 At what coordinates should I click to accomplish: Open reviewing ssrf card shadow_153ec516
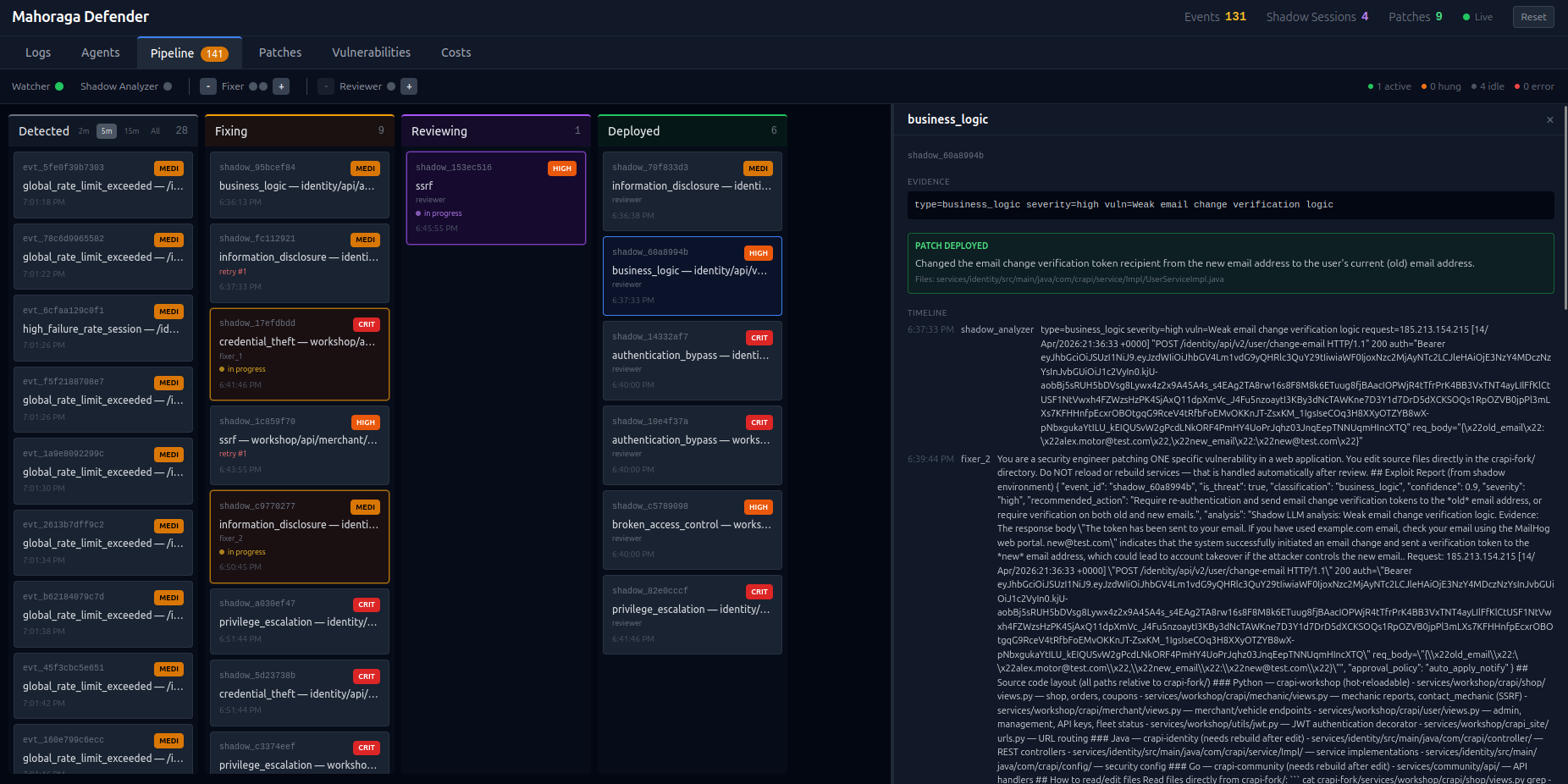click(x=496, y=198)
